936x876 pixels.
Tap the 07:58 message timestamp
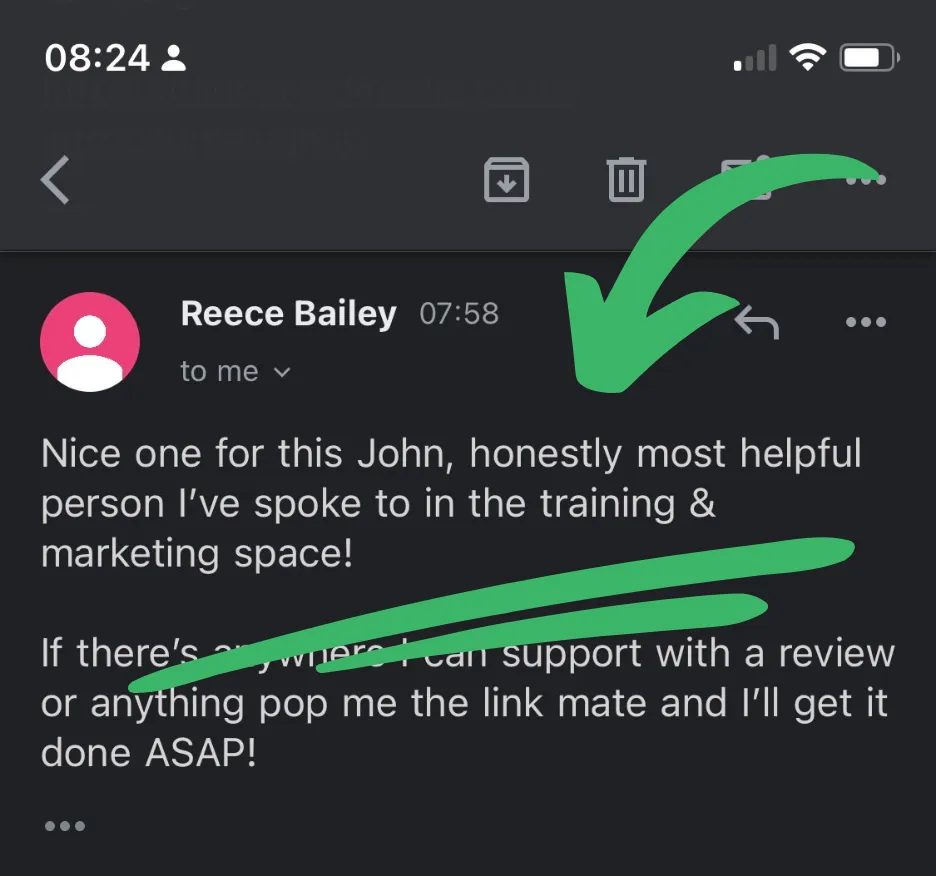459,314
